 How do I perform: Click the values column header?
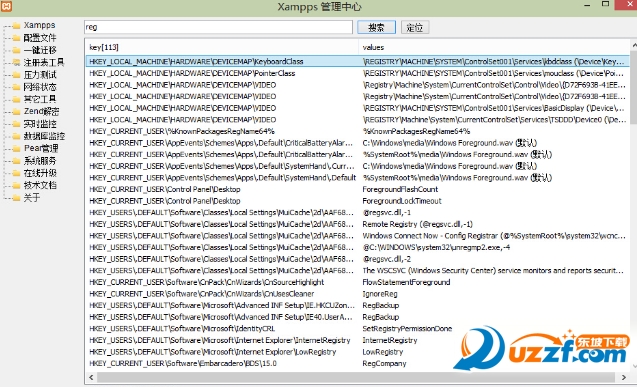[494, 47]
